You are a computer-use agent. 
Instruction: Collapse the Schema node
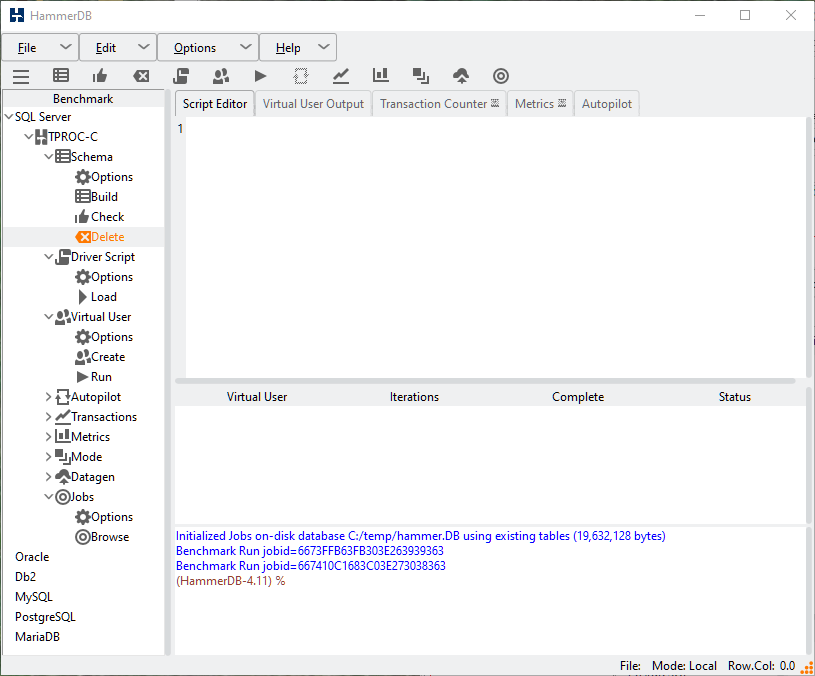(49, 156)
